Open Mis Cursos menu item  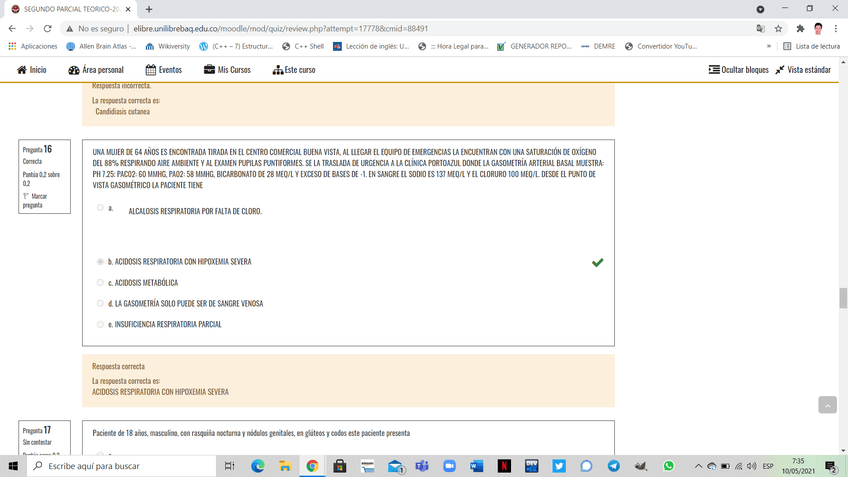pos(227,70)
